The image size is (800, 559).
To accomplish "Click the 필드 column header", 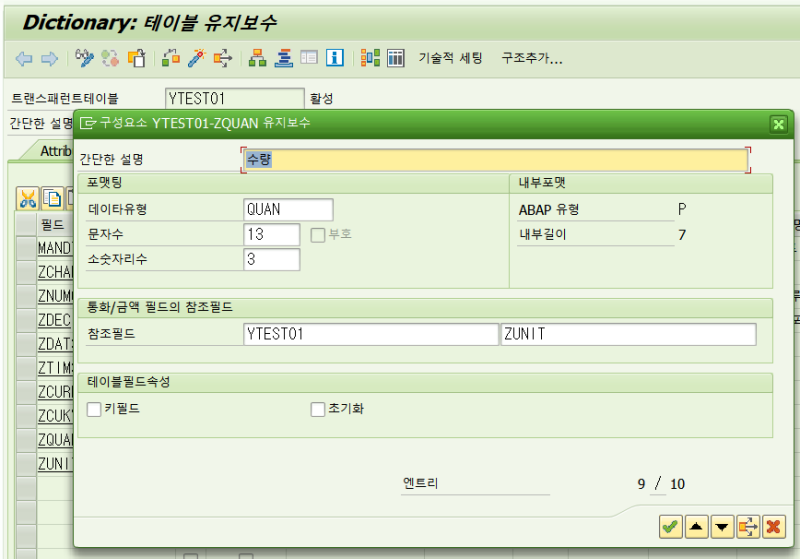I will coord(55,224).
